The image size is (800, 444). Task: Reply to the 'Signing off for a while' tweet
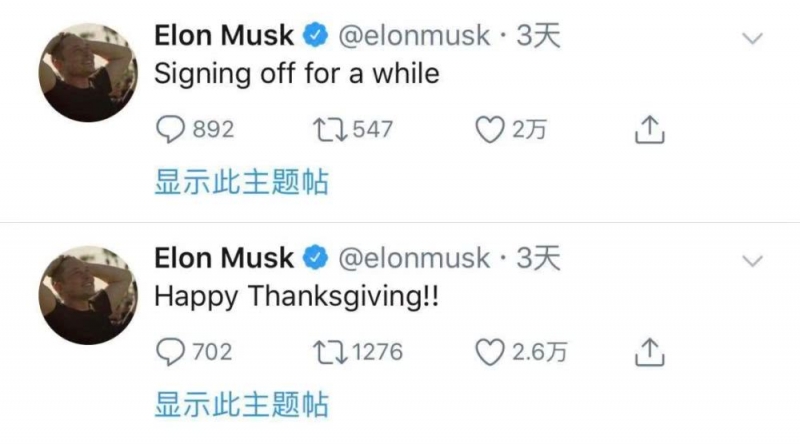pos(170,130)
